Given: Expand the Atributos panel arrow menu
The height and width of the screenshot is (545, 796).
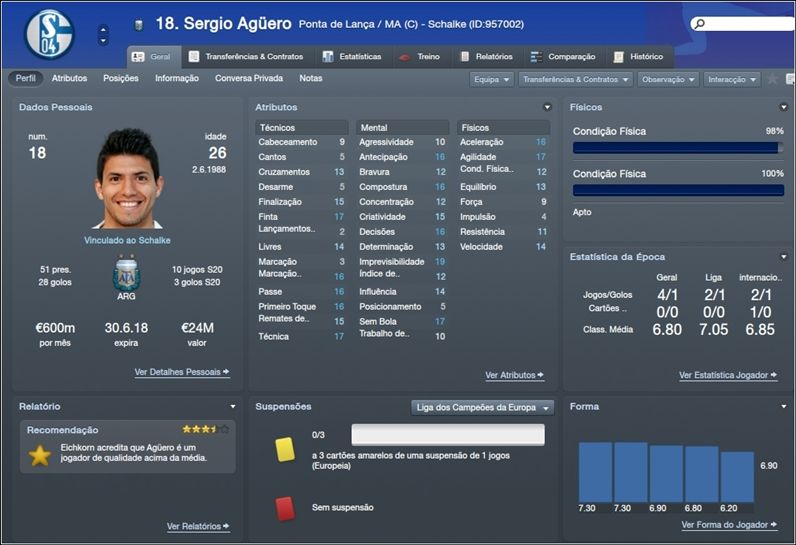Looking at the screenshot, I should pos(547,107).
